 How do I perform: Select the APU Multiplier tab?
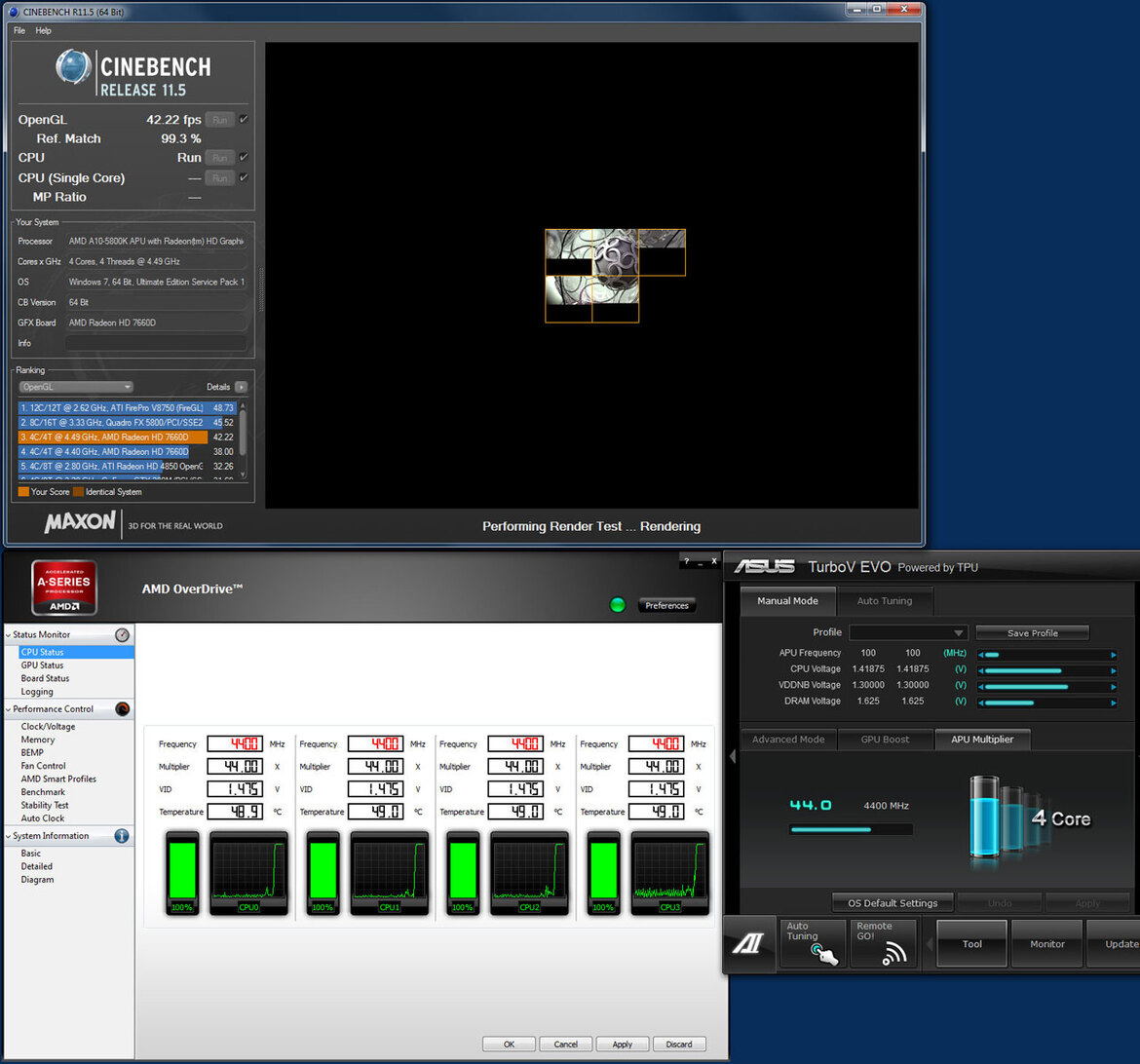[982, 739]
